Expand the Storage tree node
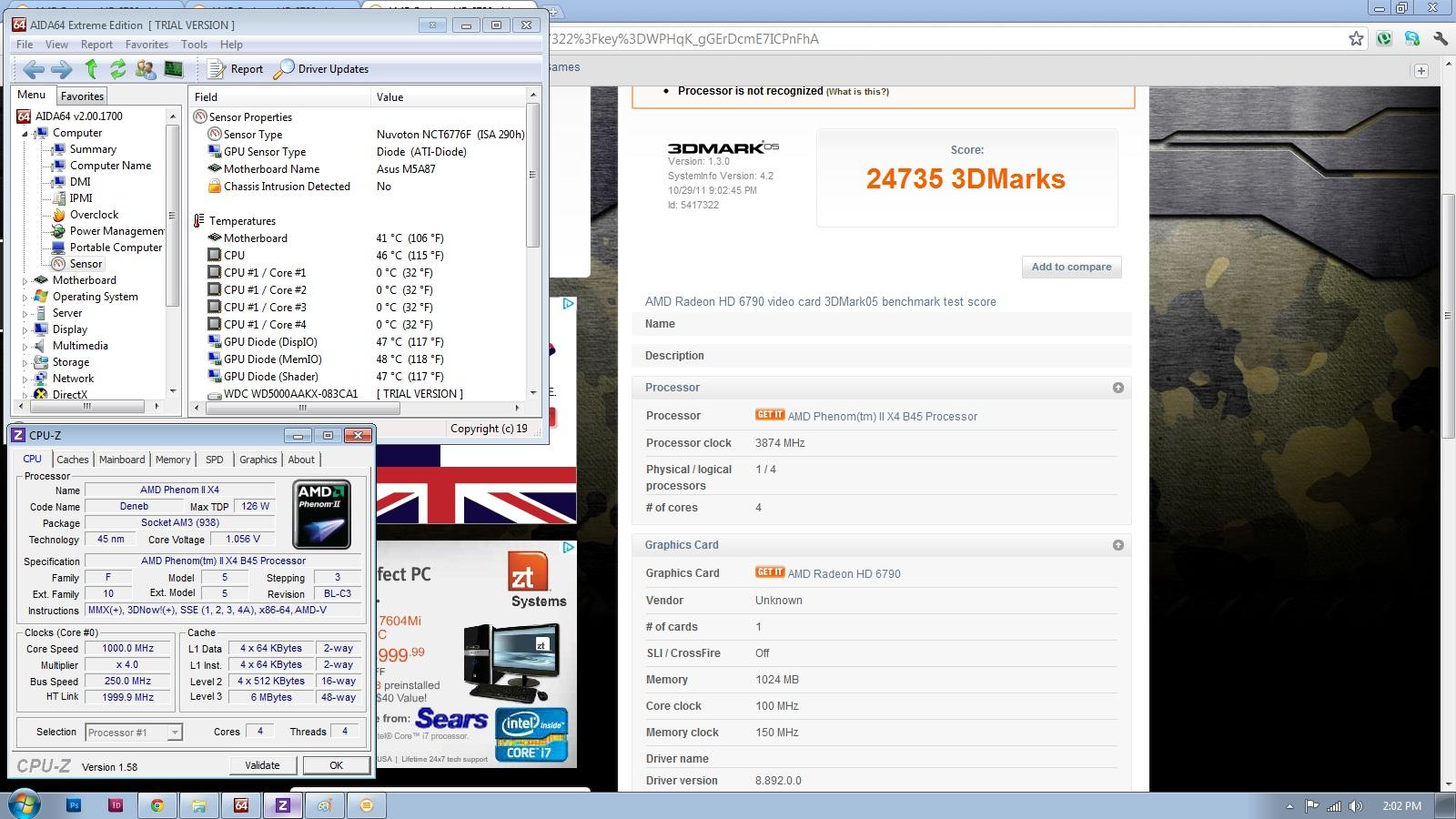Screen dimensions: 1456x819 (x=25, y=362)
